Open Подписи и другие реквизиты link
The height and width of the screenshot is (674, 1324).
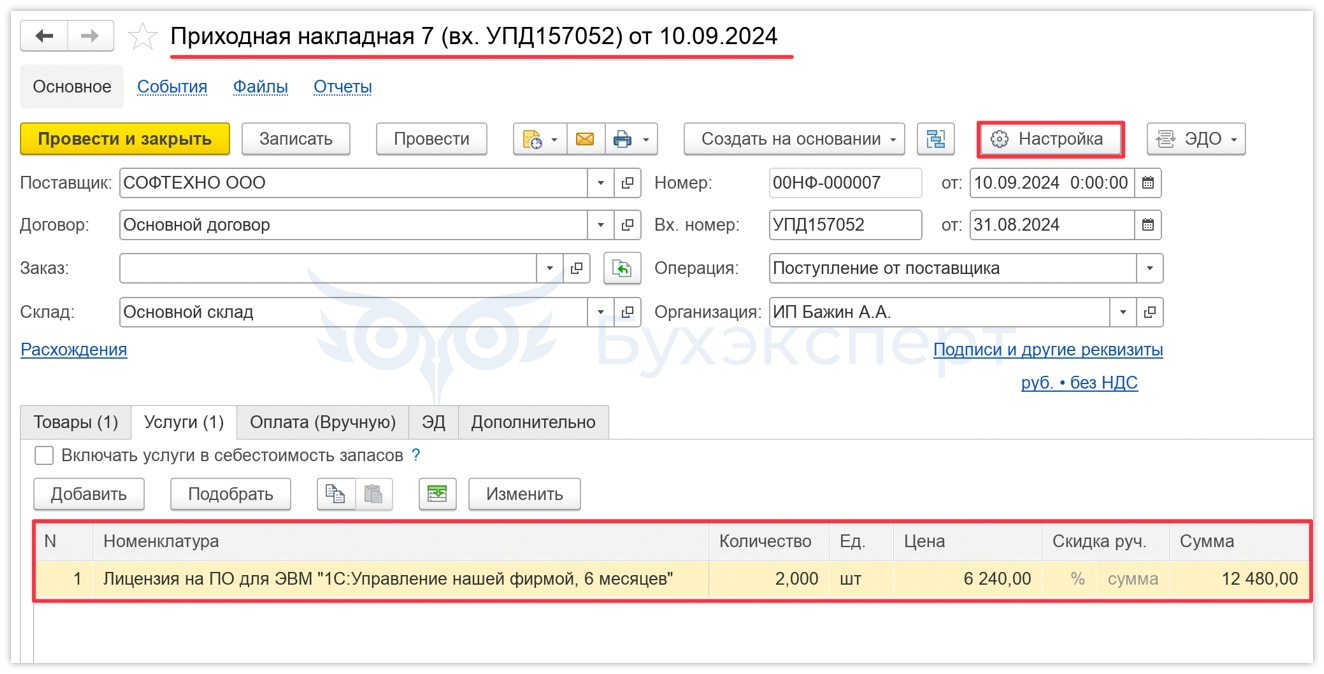pos(1048,350)
